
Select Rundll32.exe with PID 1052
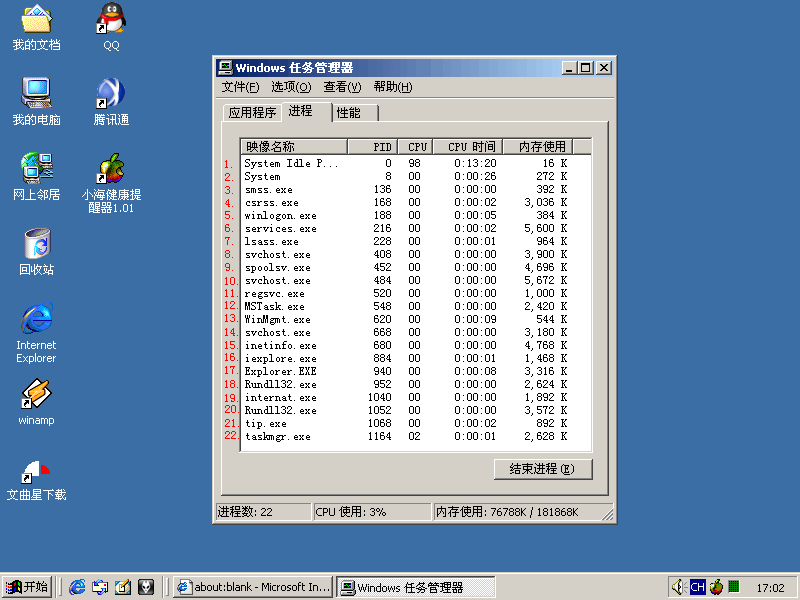point(416,411)
